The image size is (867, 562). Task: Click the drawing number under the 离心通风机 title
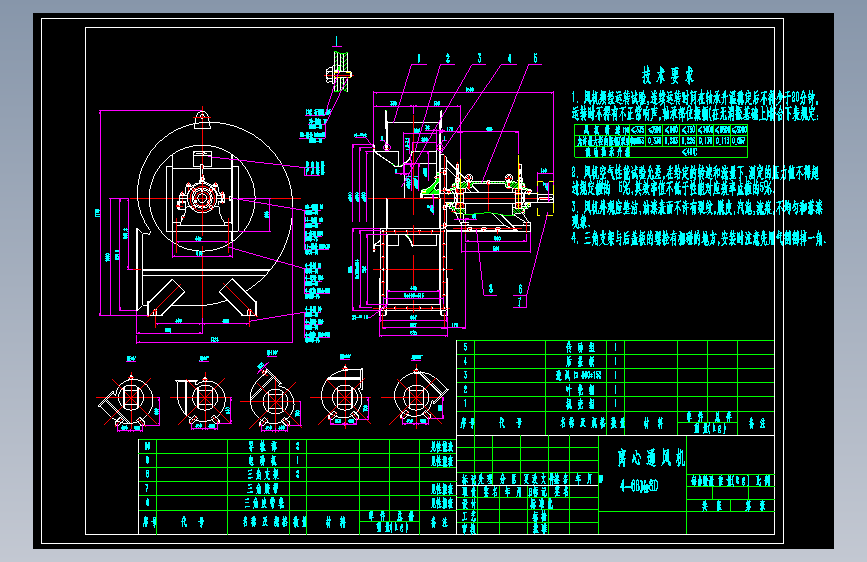coord(639,486)
